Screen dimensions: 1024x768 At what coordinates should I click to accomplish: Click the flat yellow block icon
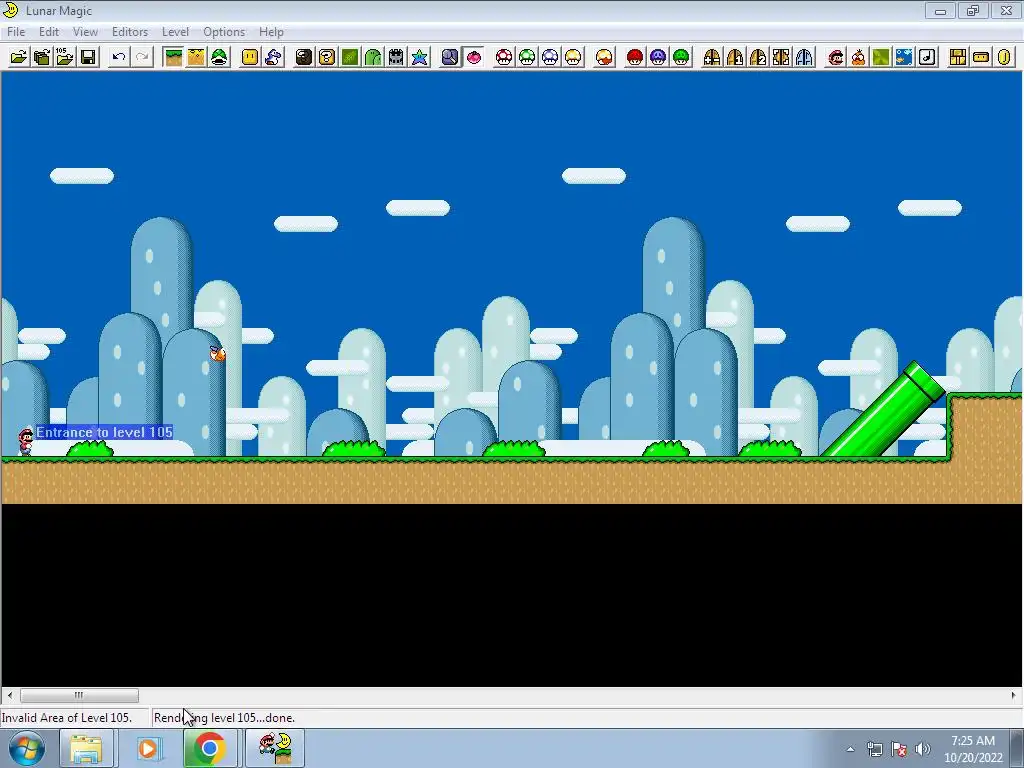[981, 57]
